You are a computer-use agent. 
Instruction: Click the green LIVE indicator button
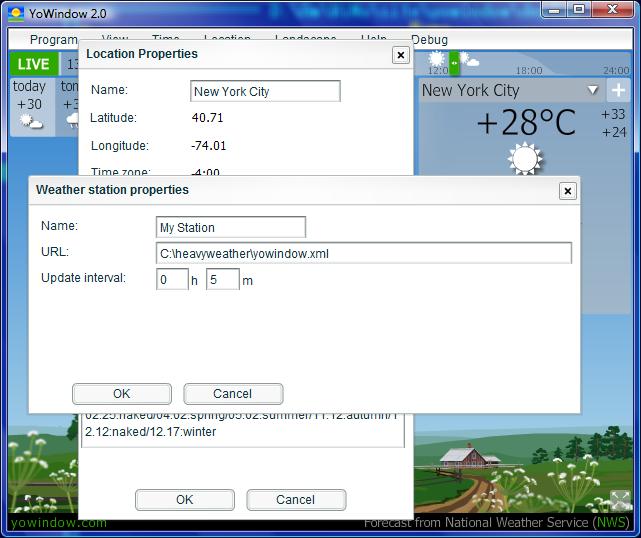(33, 64)
